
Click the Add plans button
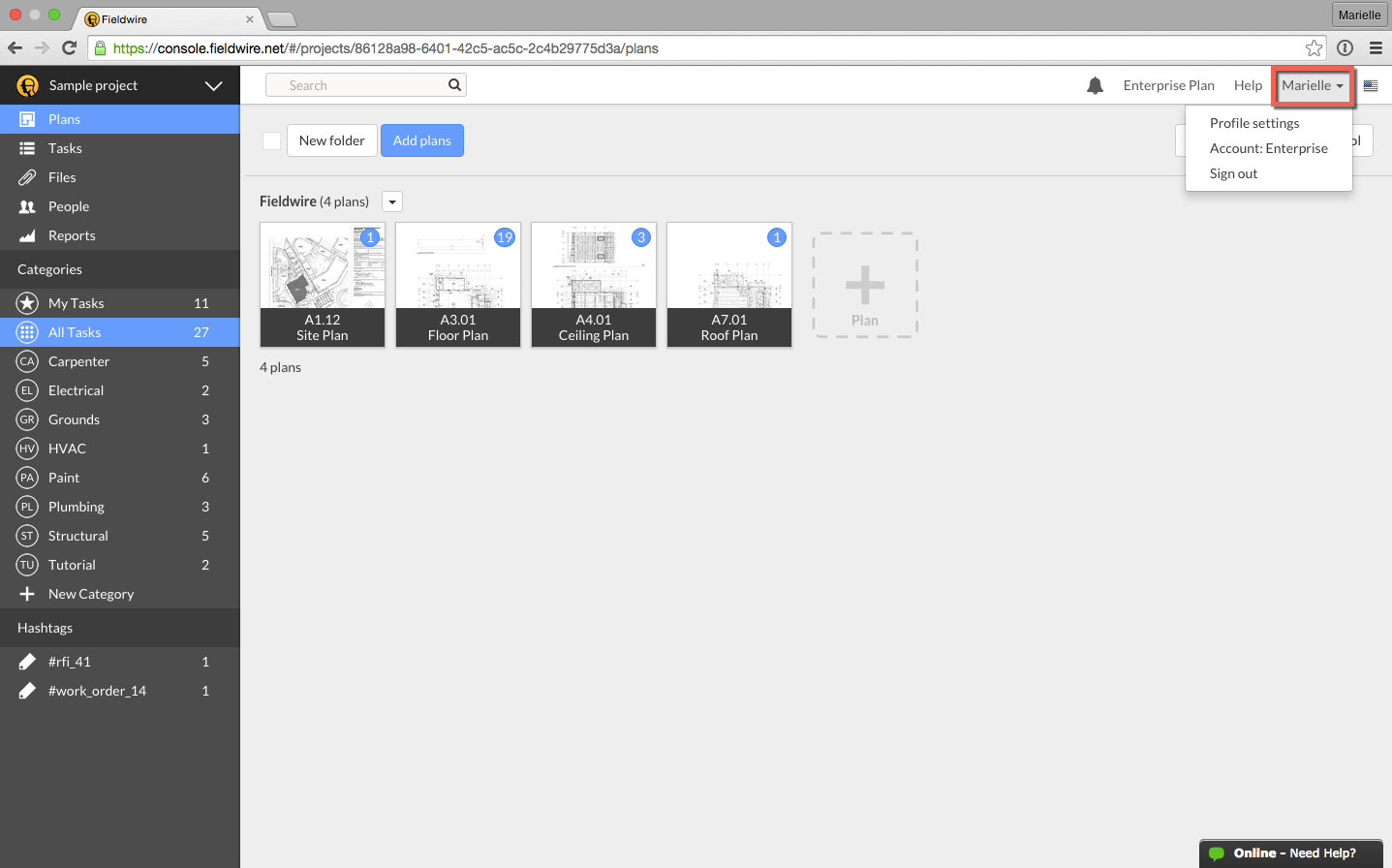[x=422, y=140]
